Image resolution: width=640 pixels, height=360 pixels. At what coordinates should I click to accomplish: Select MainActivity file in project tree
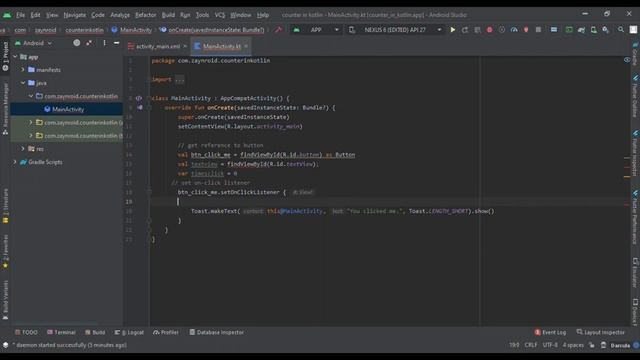(x=68, y=109)
